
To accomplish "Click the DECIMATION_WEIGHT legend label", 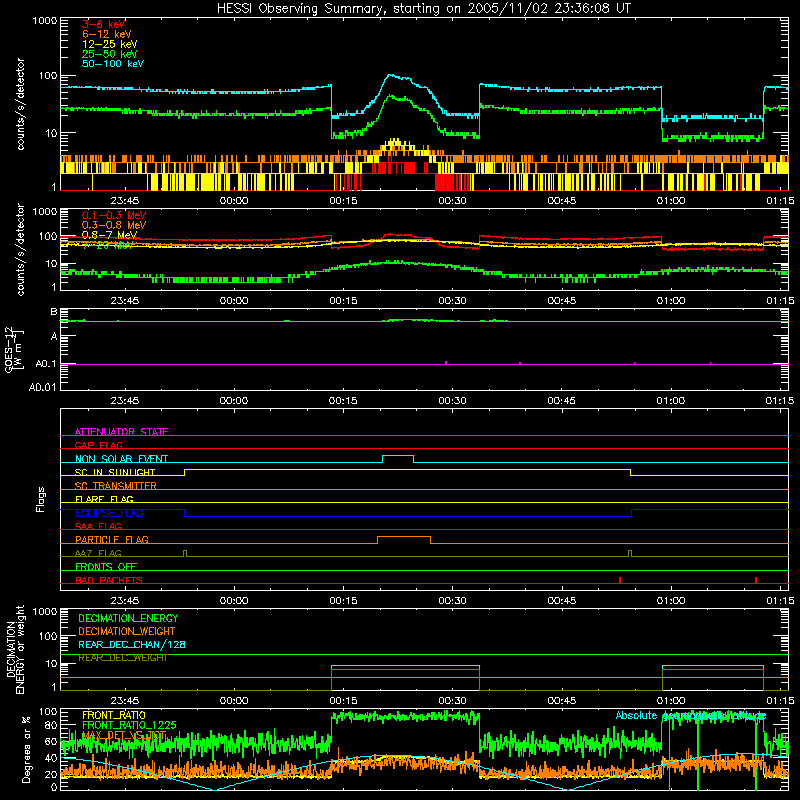I will (x=127, y=631).
